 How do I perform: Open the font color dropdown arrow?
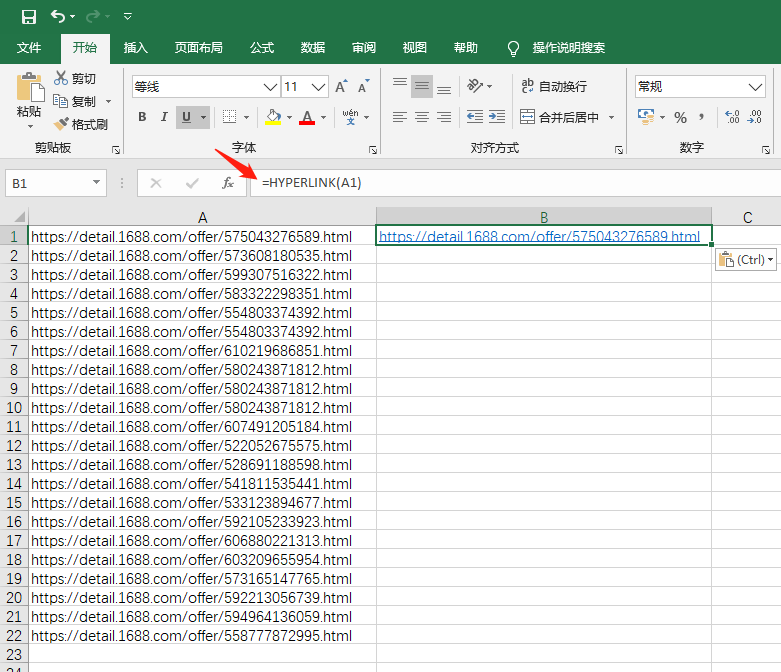point(323,118)
